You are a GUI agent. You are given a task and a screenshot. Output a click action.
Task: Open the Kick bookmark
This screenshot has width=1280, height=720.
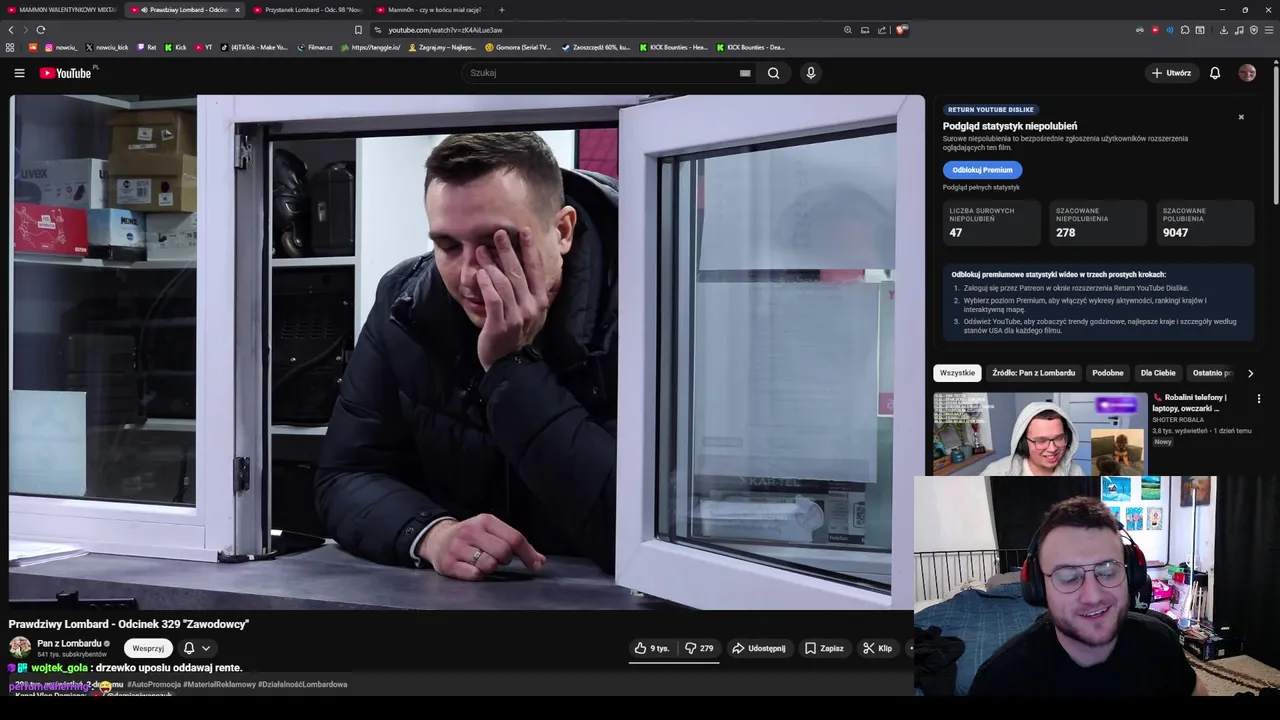point(176,47)
